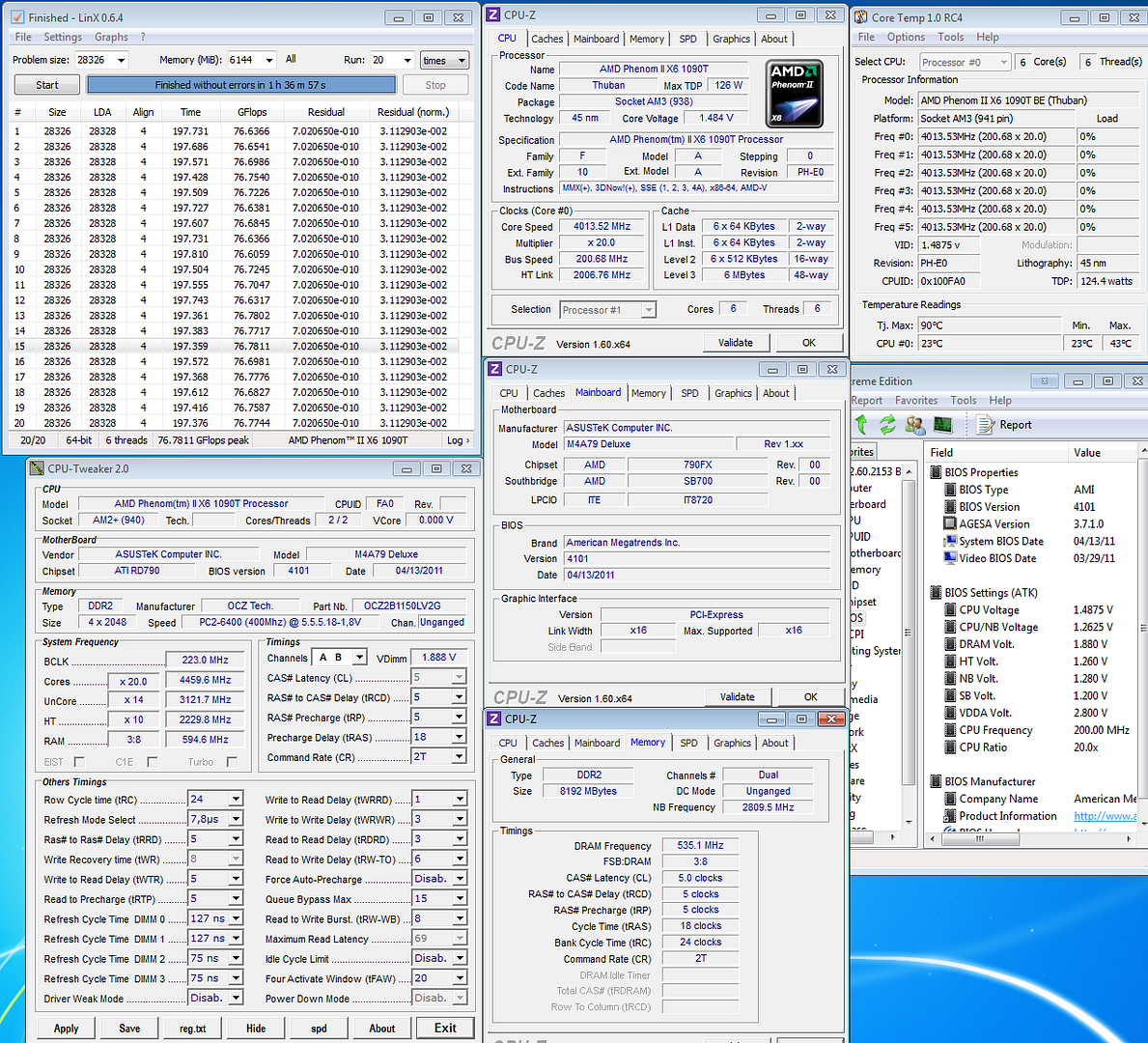
Task: Click the green monitor graph toolbar icon
Action: pyautogui.click(x=942, y=425)
